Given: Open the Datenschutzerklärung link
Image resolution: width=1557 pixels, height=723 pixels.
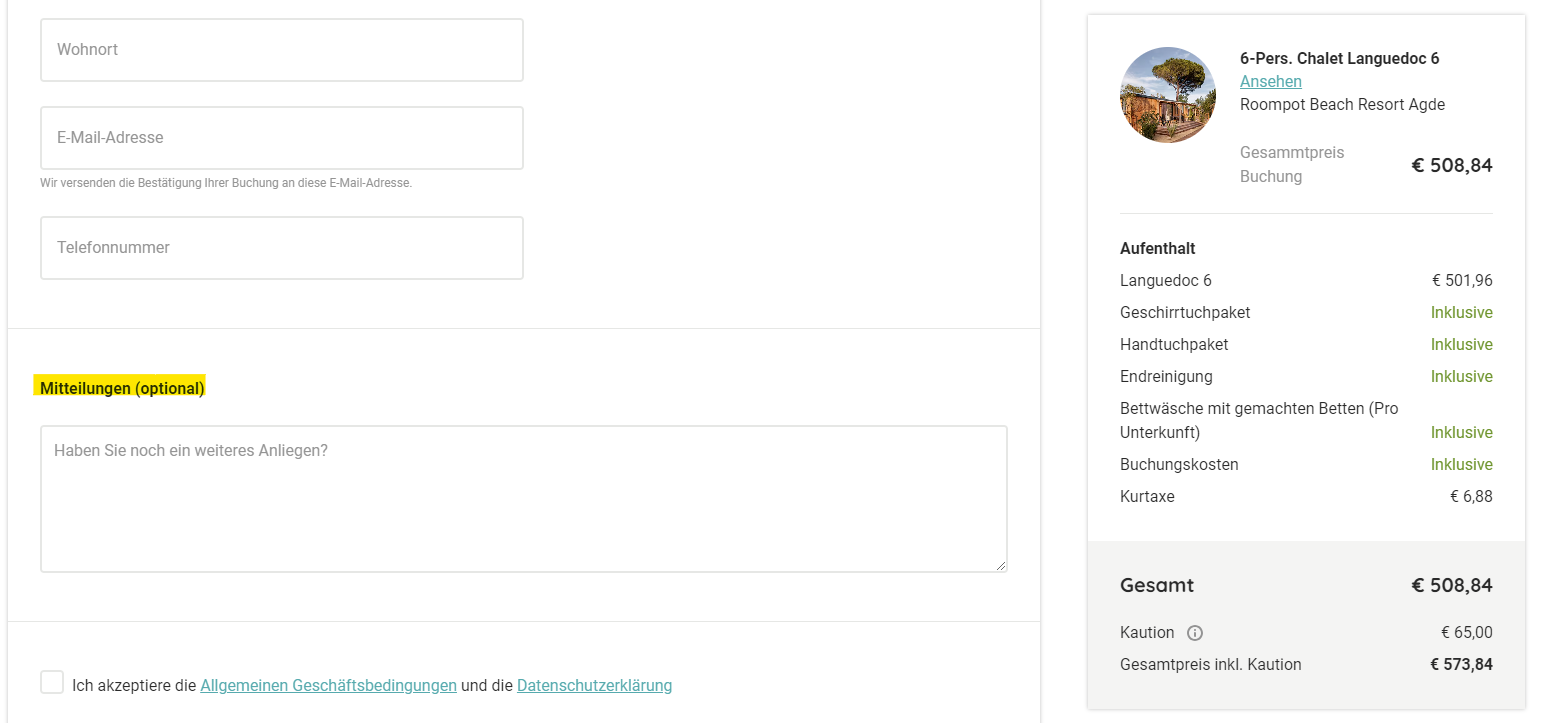Looking at the screenshot, I should click(x=594, y=686).
